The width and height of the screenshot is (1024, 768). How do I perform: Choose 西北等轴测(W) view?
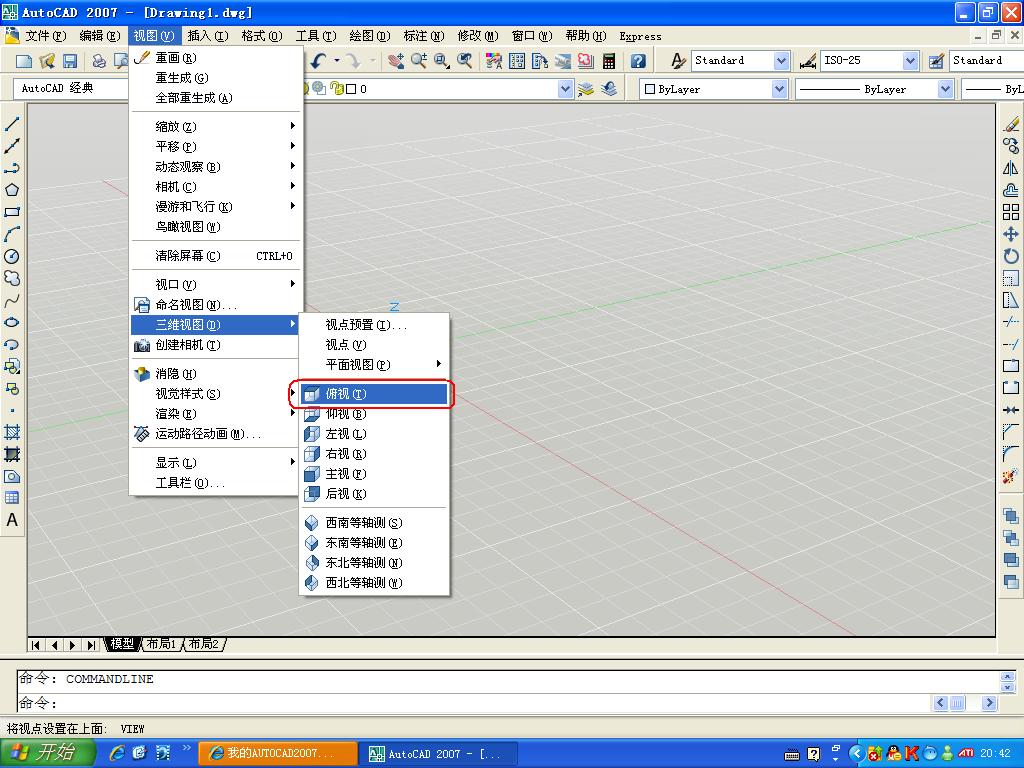click(374, 583)
